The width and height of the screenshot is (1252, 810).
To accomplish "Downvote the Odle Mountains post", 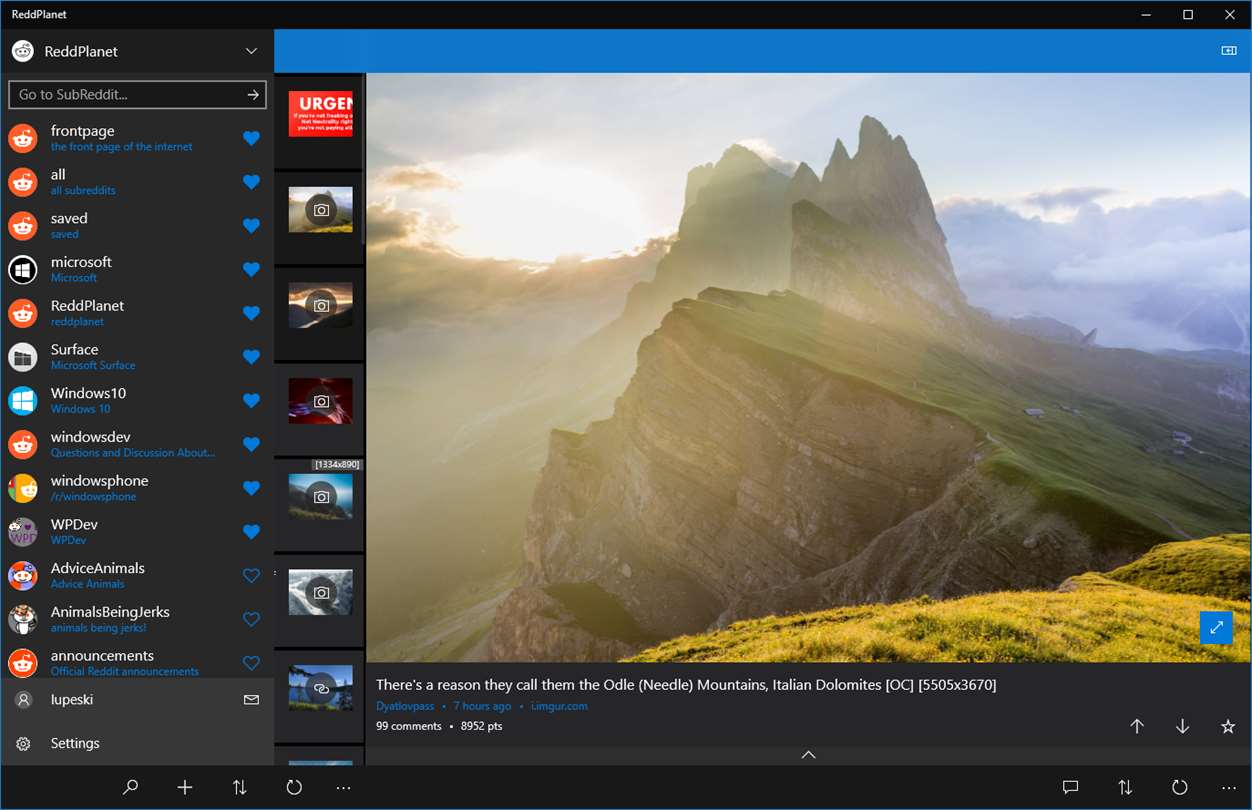I will (1182, 727).
